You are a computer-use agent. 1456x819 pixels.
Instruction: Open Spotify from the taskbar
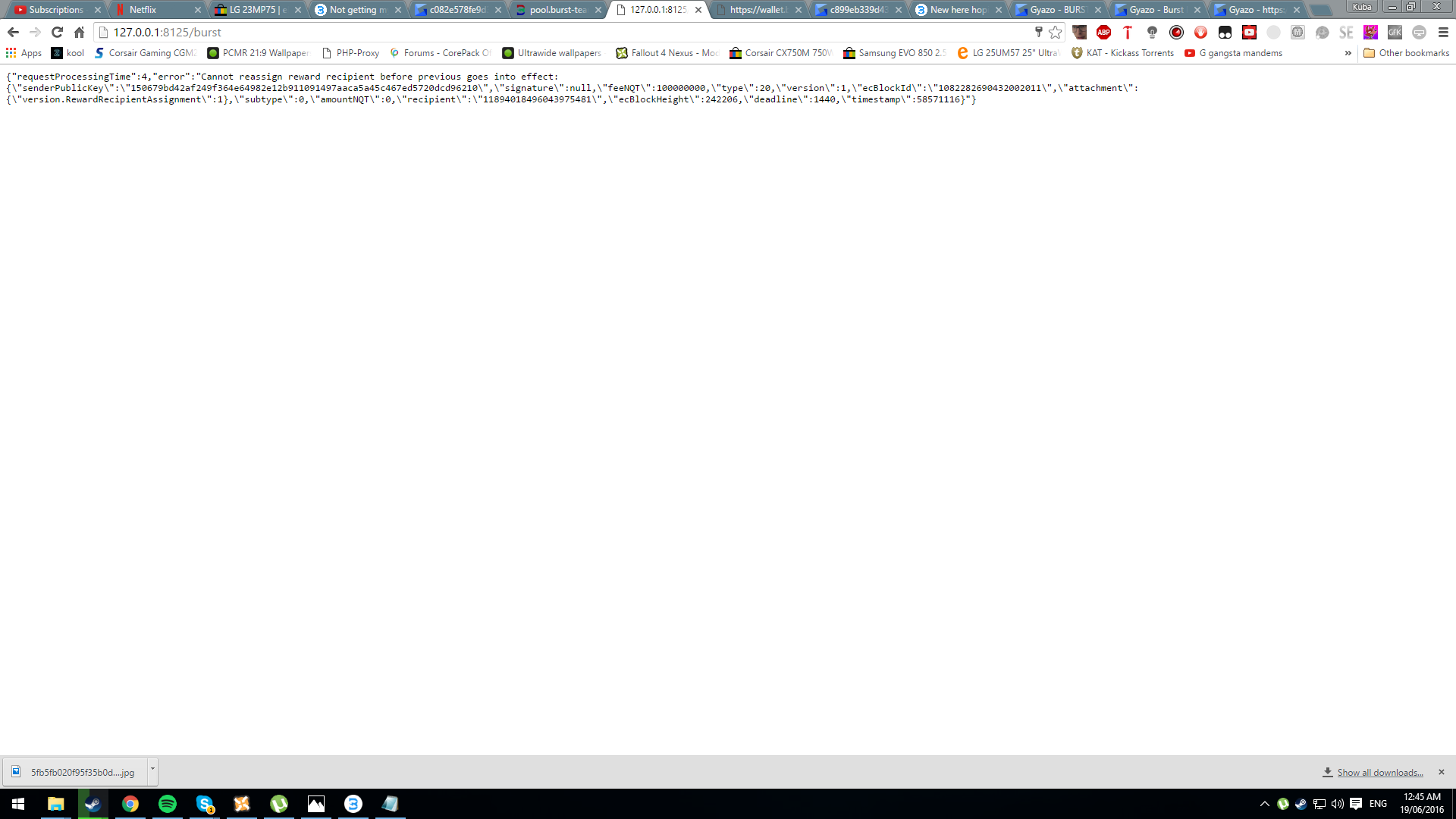click(168, 804)
